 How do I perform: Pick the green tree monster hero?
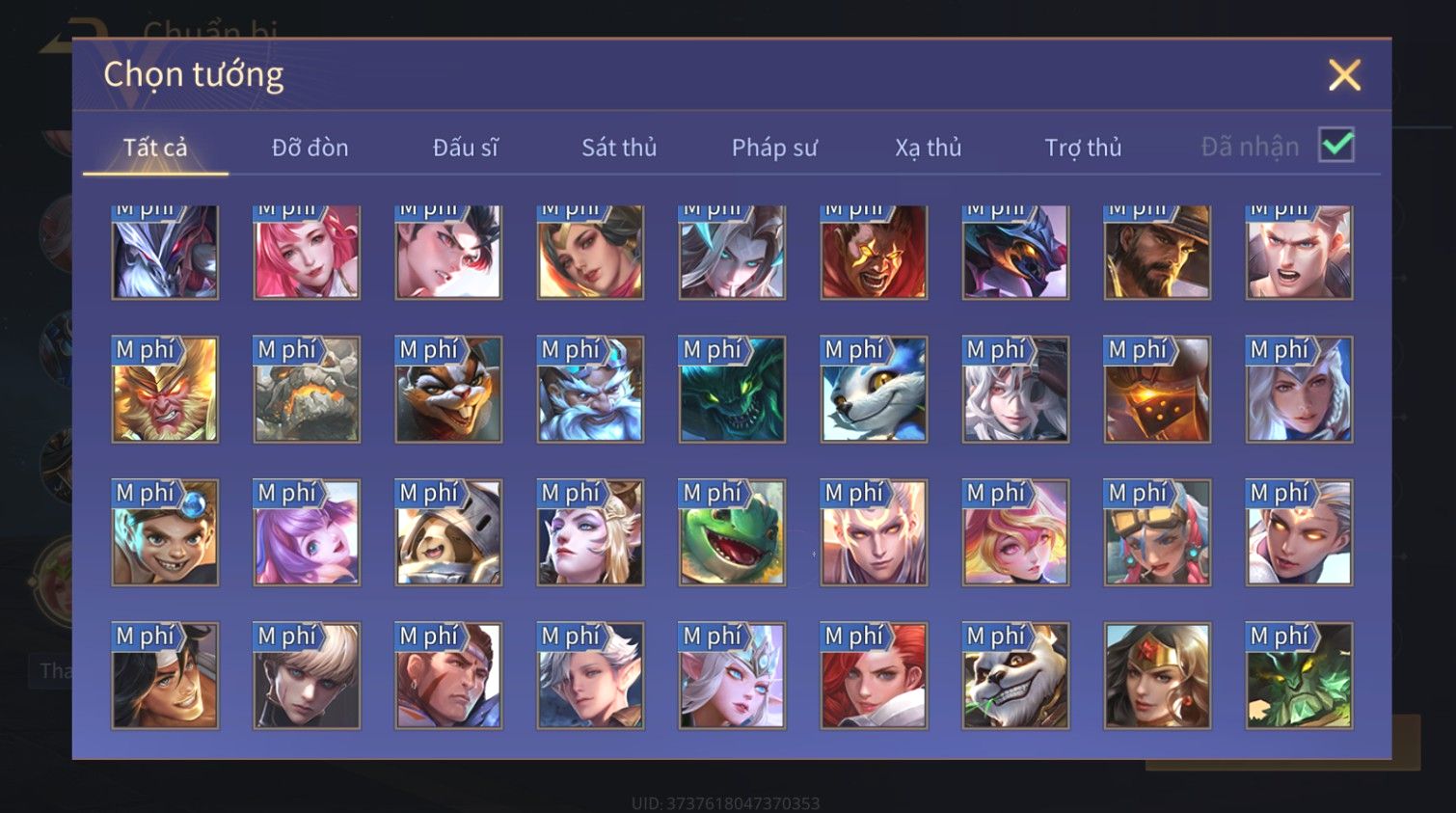tap(1299, 675)
